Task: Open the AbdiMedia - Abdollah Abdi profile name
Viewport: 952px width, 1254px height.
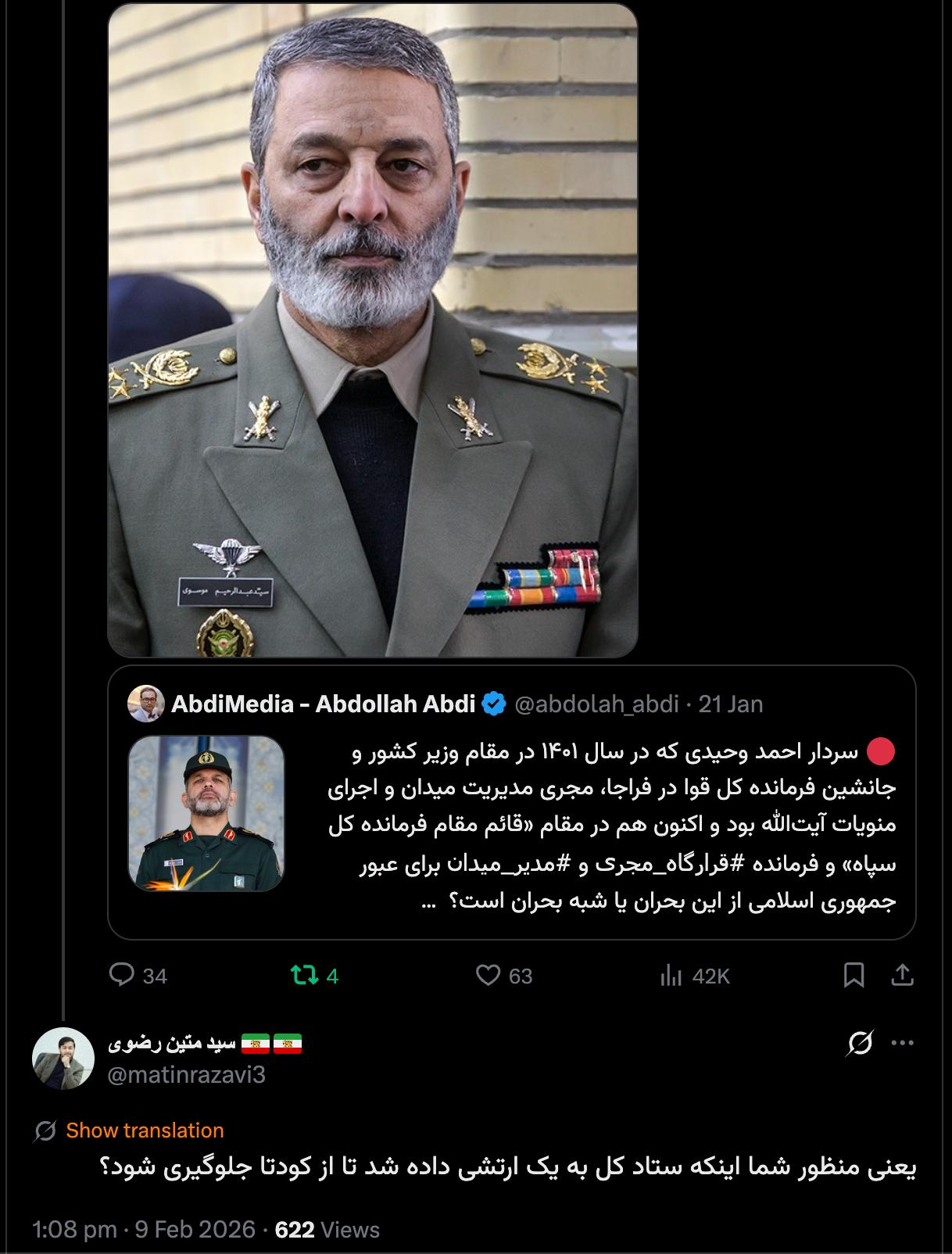Action: [x=323, y=704]
